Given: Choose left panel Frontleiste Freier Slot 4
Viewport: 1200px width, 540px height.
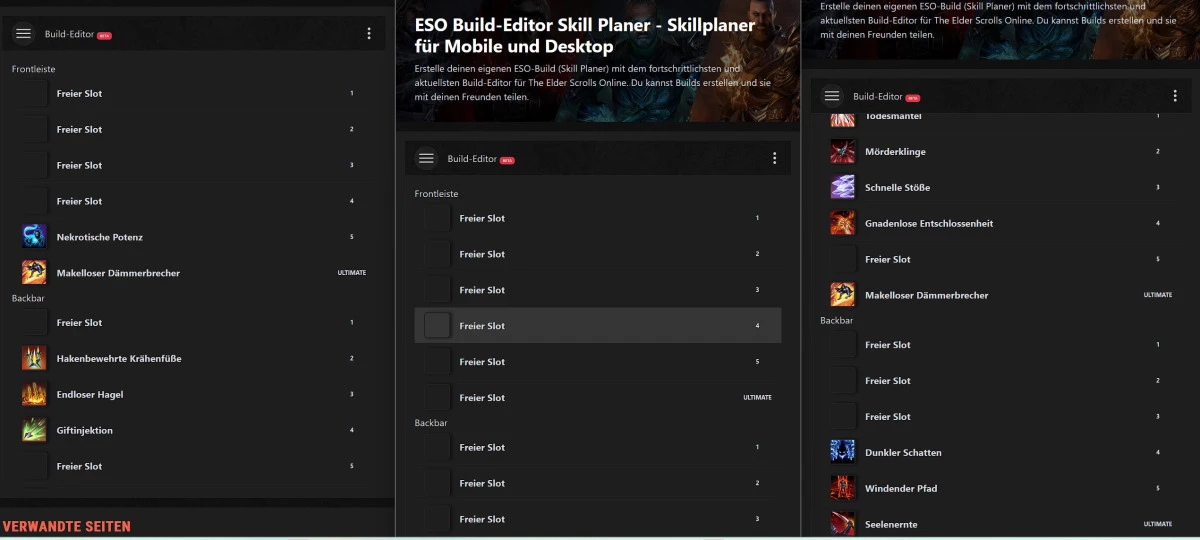Looking at the screenshot, I should (195, 201).
